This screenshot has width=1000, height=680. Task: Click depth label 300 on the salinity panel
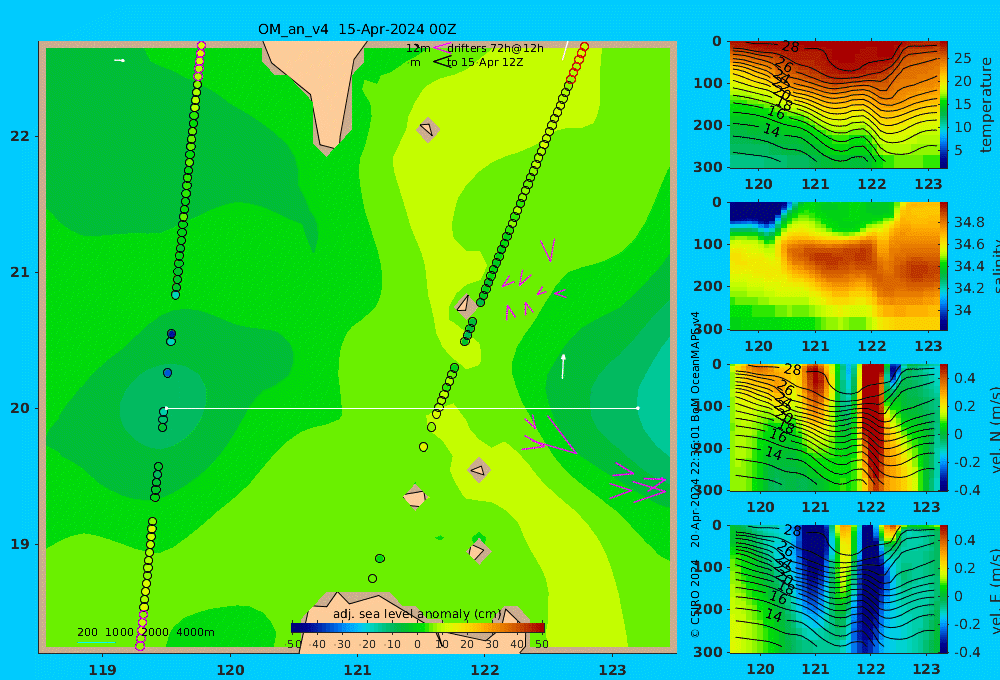709,329
